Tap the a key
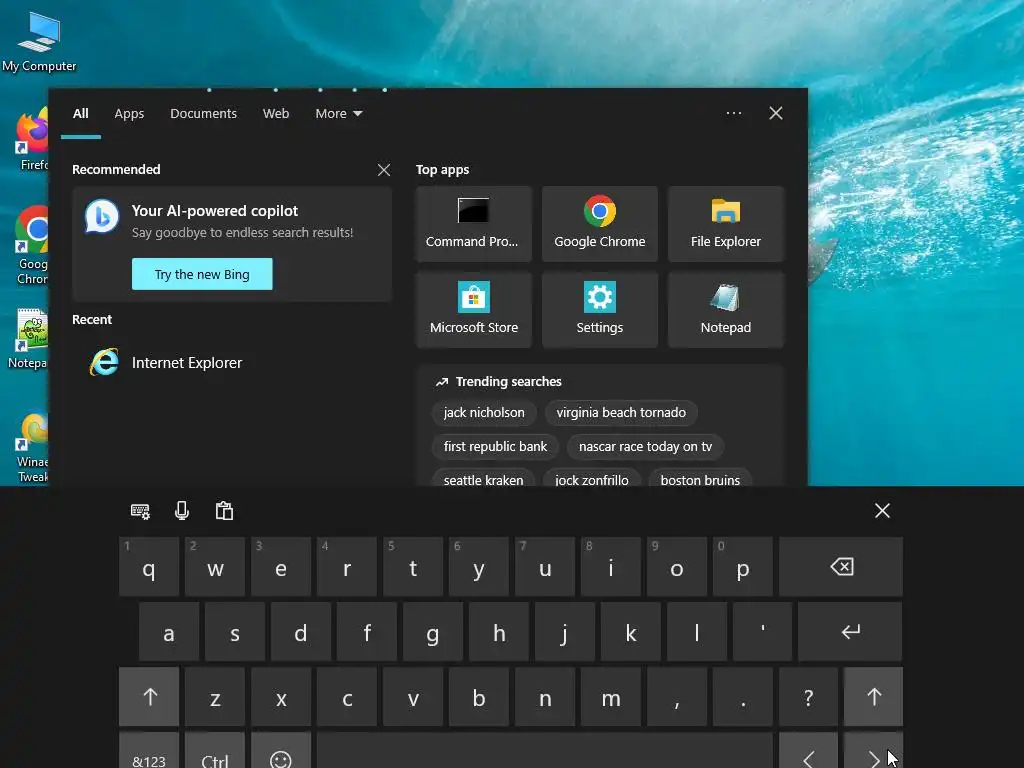This screenshot has height=768, width=1024. pyautogui.click(x=168, y=632)
